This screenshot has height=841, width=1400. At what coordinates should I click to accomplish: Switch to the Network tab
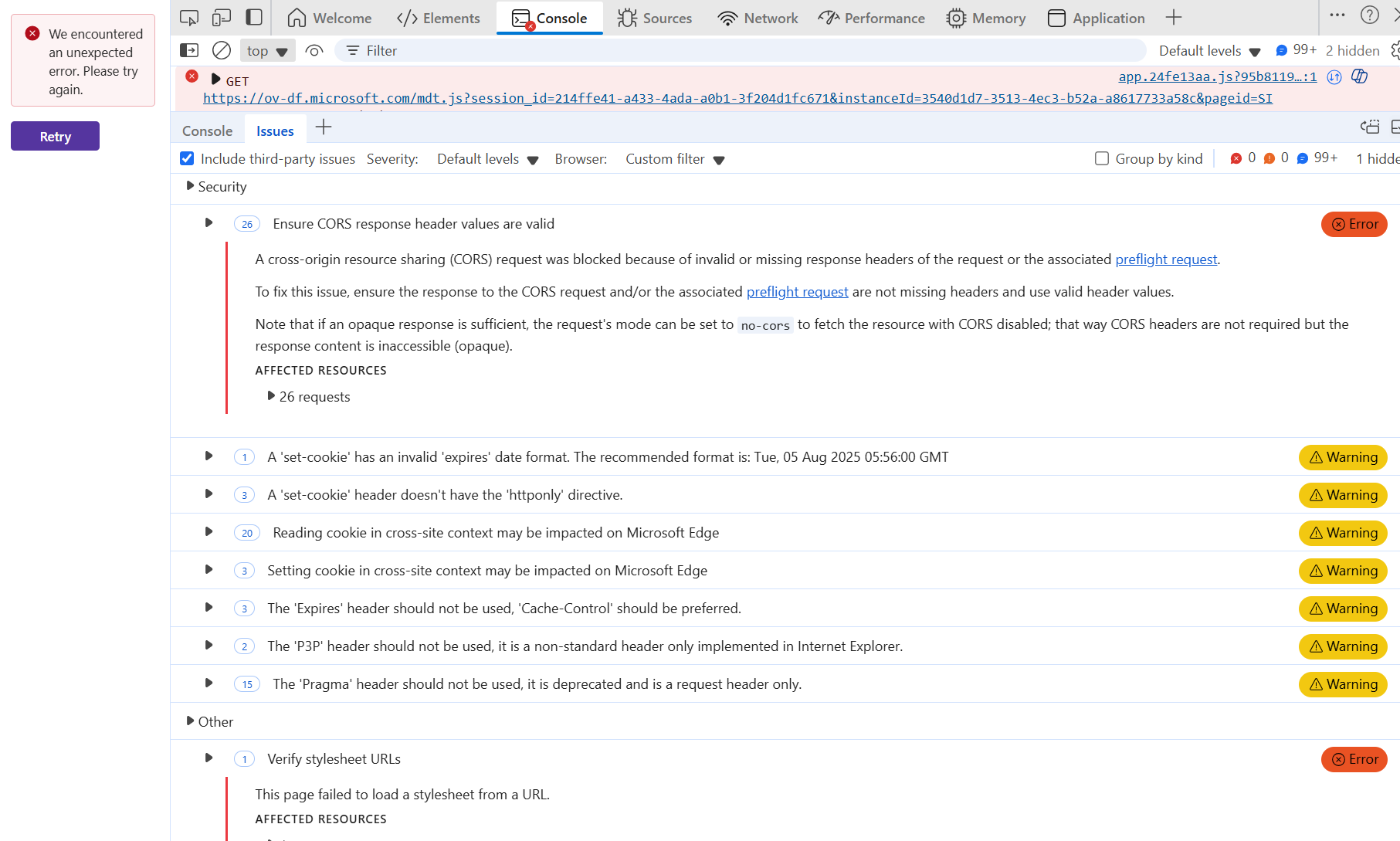click(x=758, y=18)
